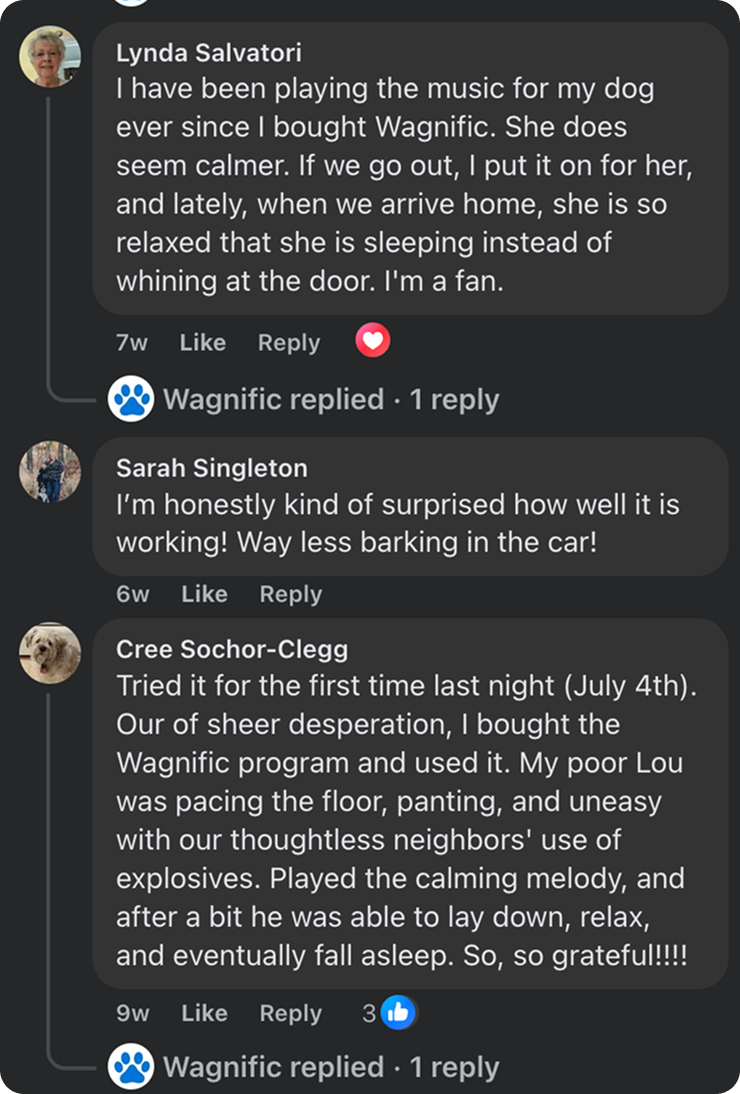Reply to Sarah Singleton's comment

(291, 594)
